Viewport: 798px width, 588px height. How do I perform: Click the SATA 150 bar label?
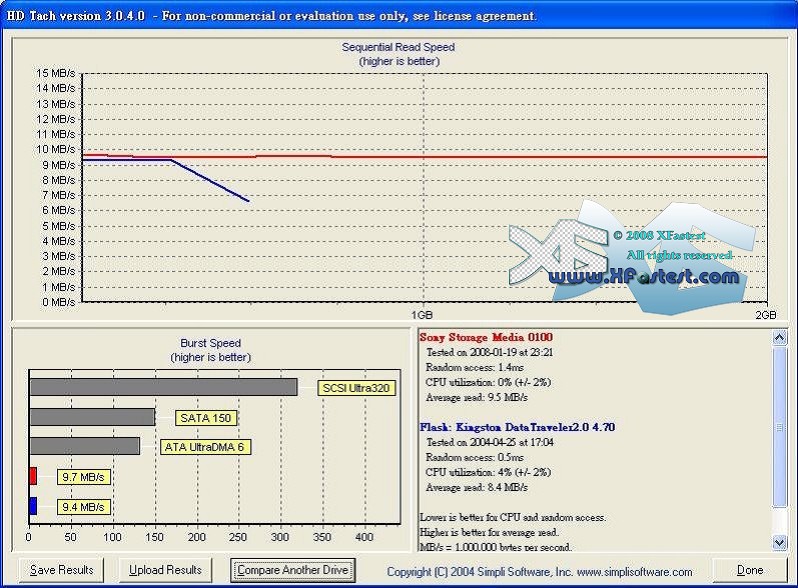click(x=208, y=418)
